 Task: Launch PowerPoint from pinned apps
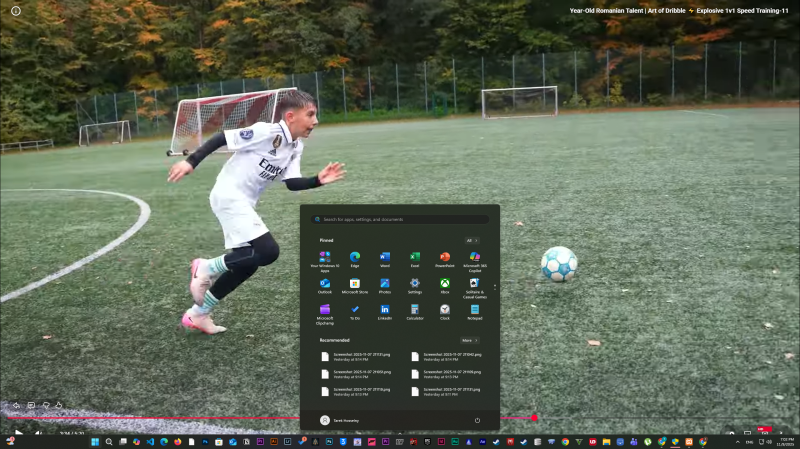444,257
